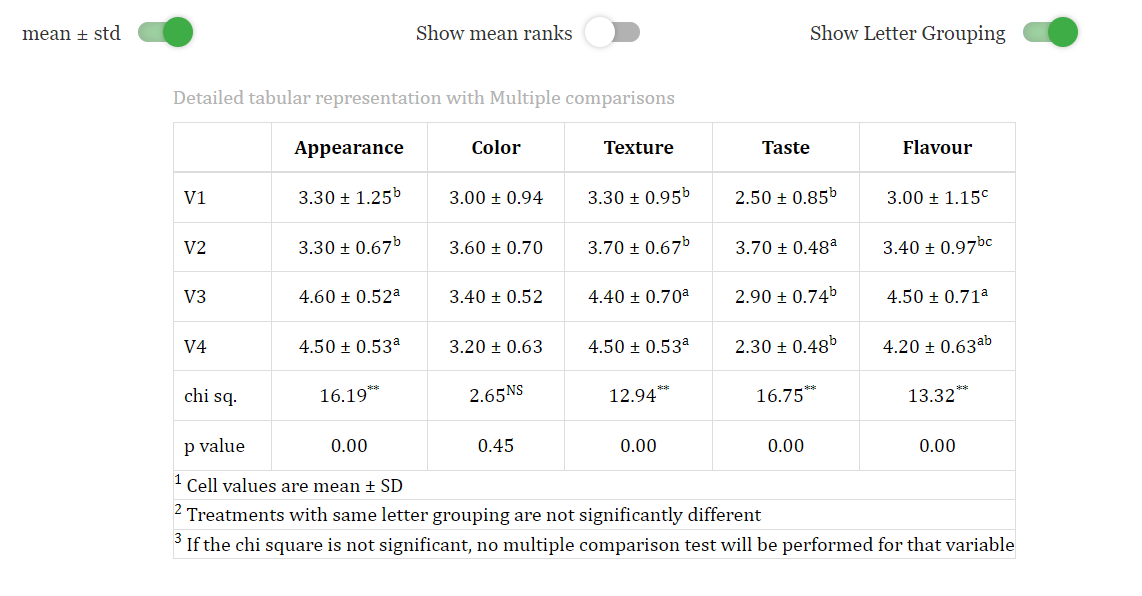This screenshot has height=596, width=1142.
Task: Select the Flavour column header
Action: click(937, 148)
